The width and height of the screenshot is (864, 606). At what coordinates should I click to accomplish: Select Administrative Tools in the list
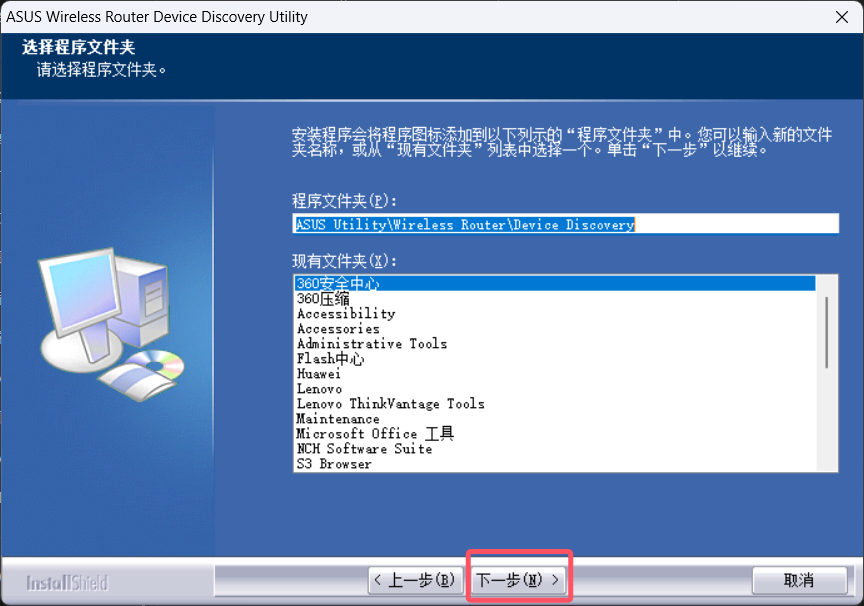372,344
